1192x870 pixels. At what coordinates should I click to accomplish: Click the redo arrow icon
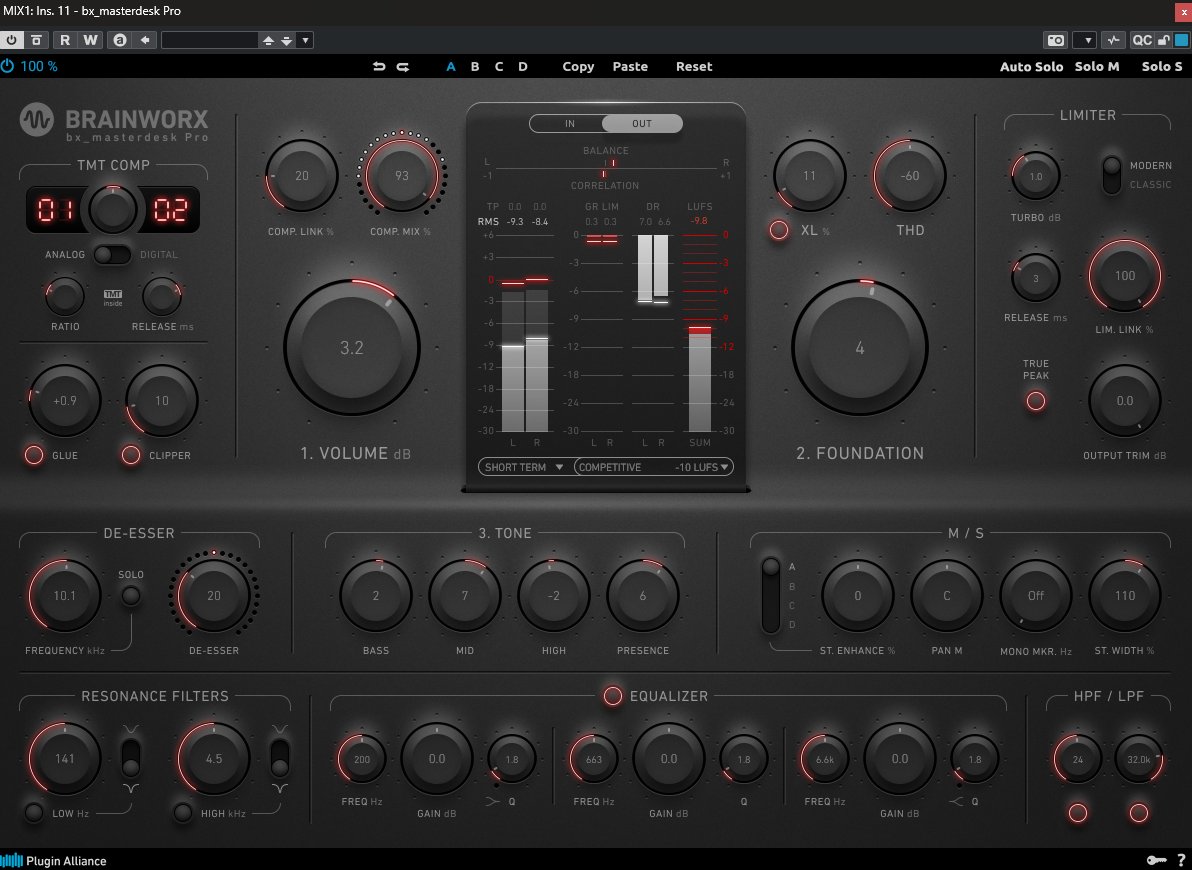point(403,67)
